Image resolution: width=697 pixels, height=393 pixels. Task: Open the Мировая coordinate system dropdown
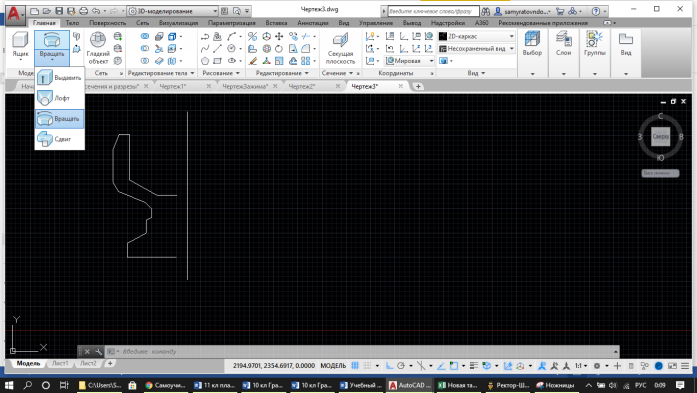pos(409,60)
